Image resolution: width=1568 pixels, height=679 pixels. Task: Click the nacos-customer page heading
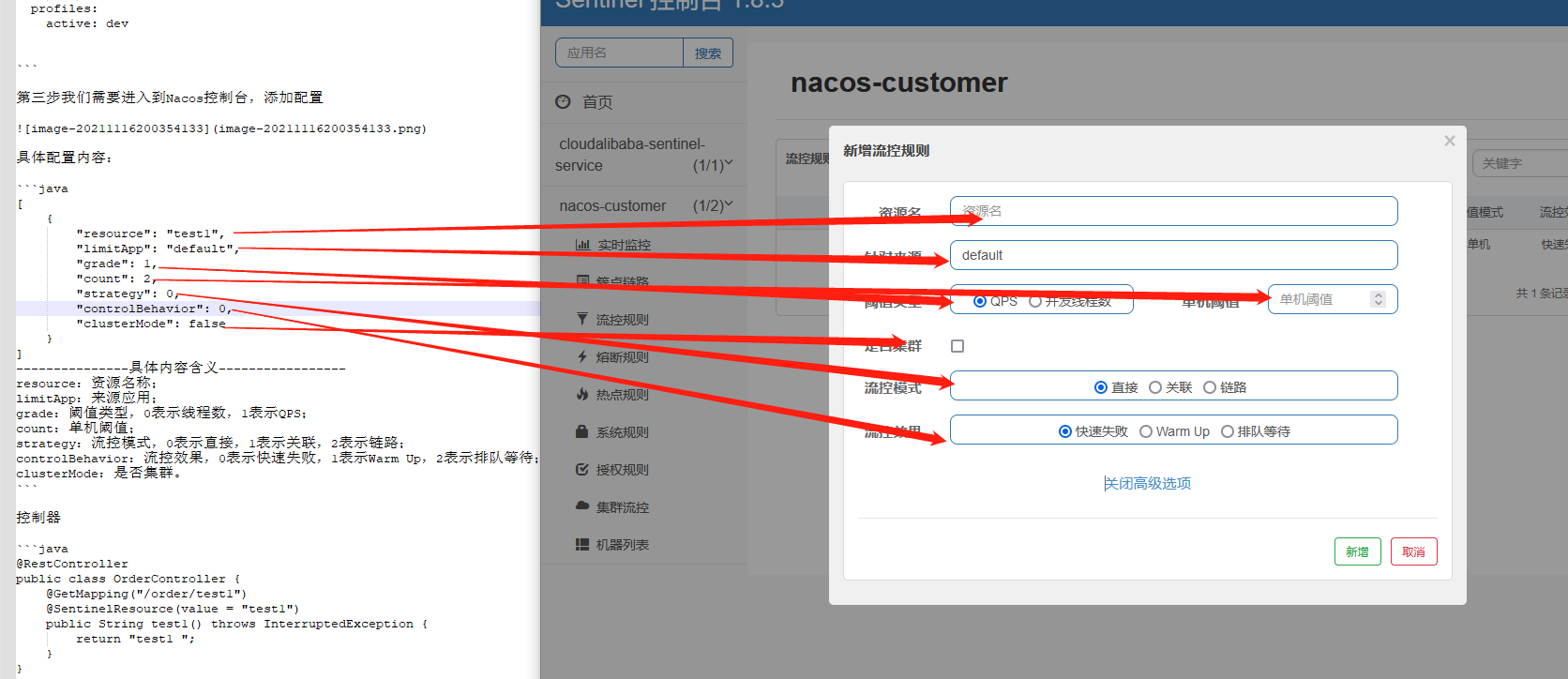[898, 83]
